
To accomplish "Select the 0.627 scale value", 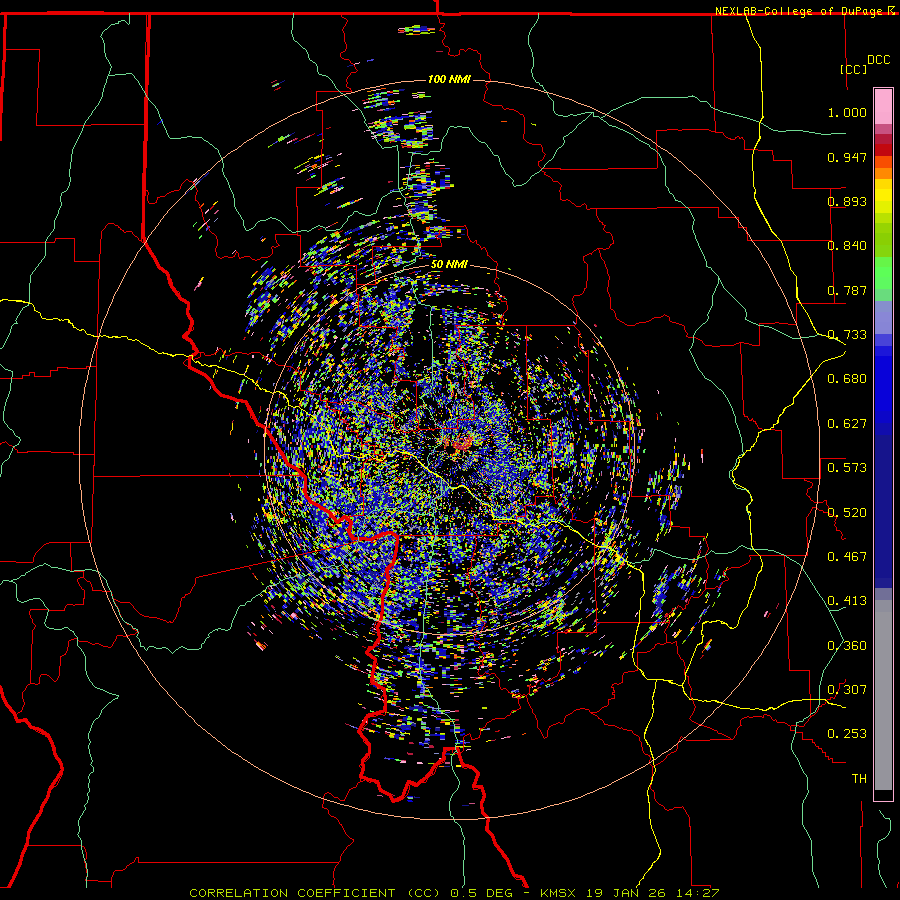I will pyautogui.click(x=847, y=424).
